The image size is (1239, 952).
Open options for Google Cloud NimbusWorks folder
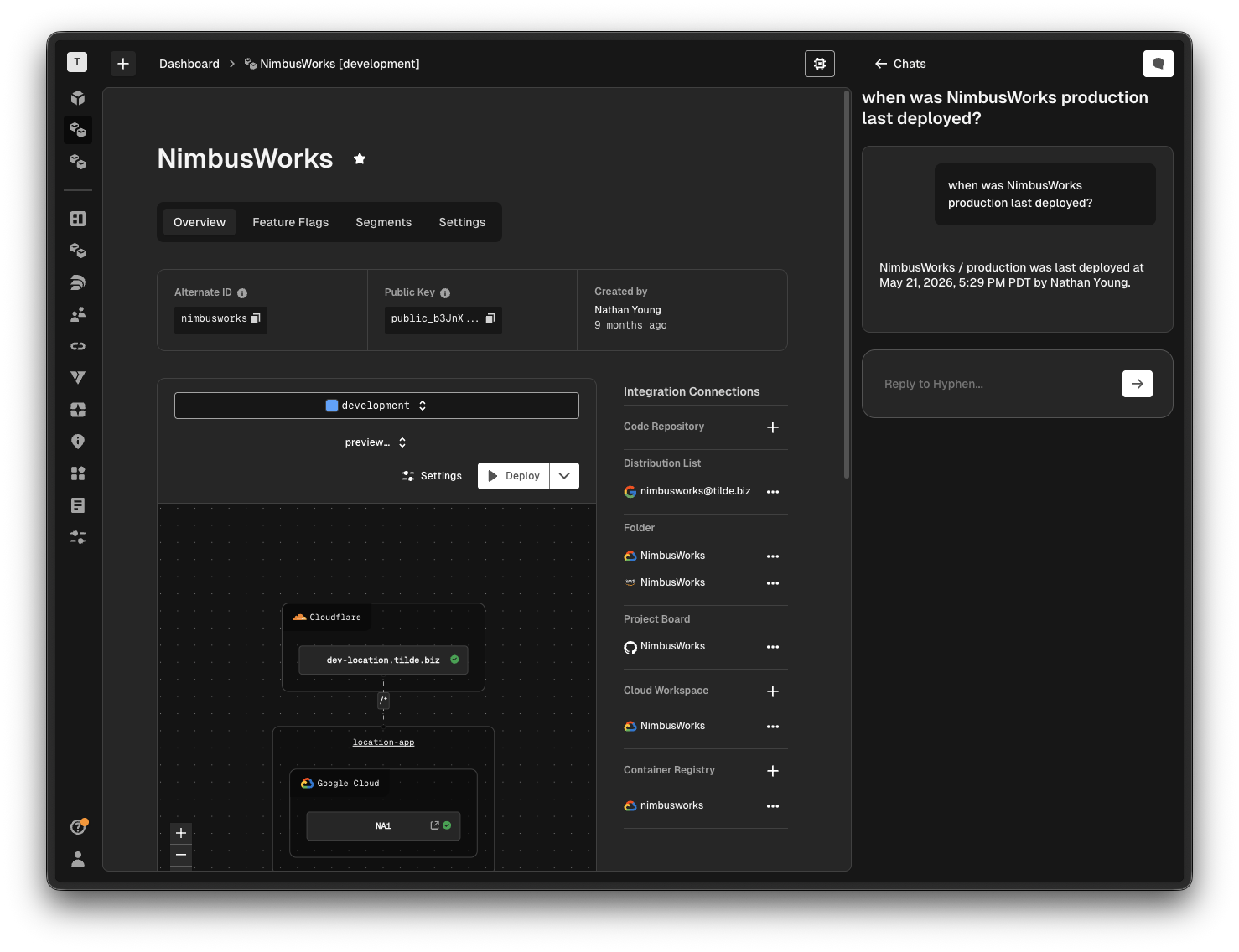[773, 556]
